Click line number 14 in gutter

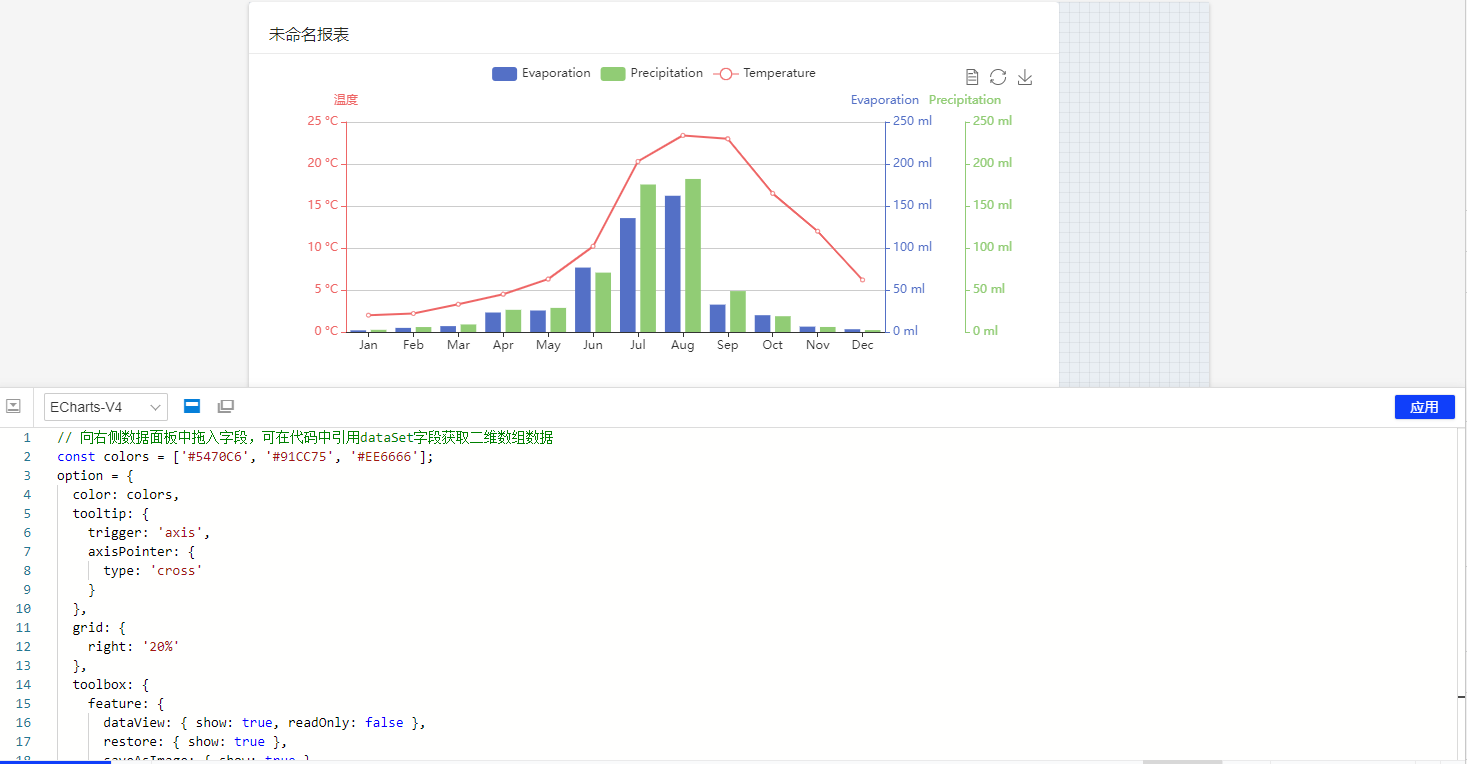[23, 685]
